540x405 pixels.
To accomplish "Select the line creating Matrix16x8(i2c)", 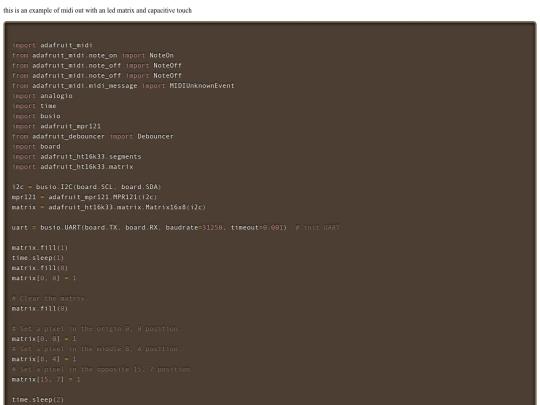I will click(109, 207).
